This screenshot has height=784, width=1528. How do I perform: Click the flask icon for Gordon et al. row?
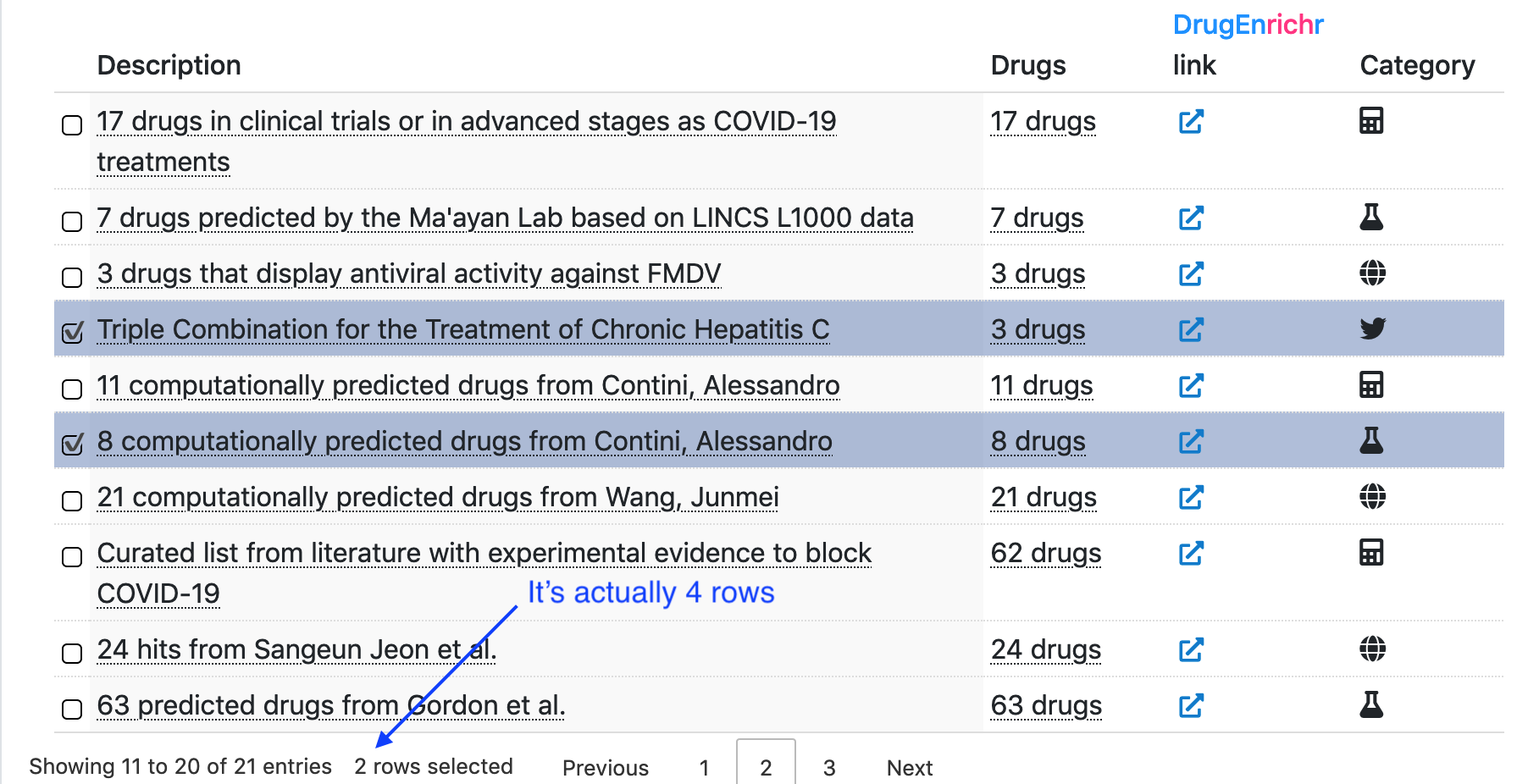(x=1371, y=703)
